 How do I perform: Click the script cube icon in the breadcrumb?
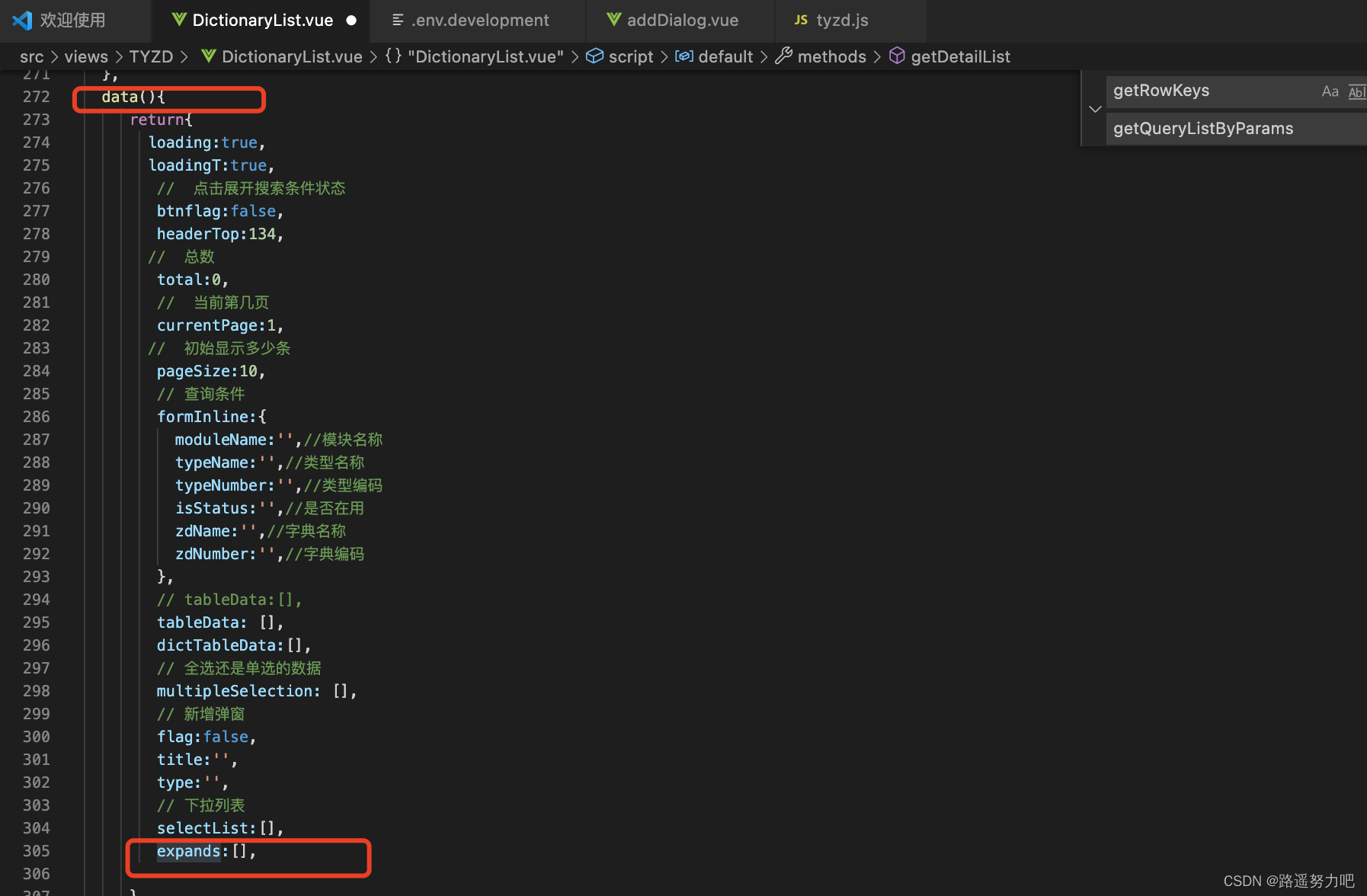click(594, 56)
